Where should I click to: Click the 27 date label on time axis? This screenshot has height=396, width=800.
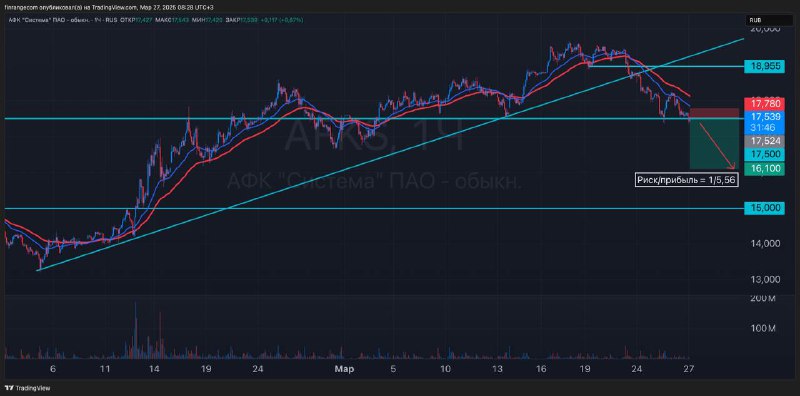coord(689,368)
